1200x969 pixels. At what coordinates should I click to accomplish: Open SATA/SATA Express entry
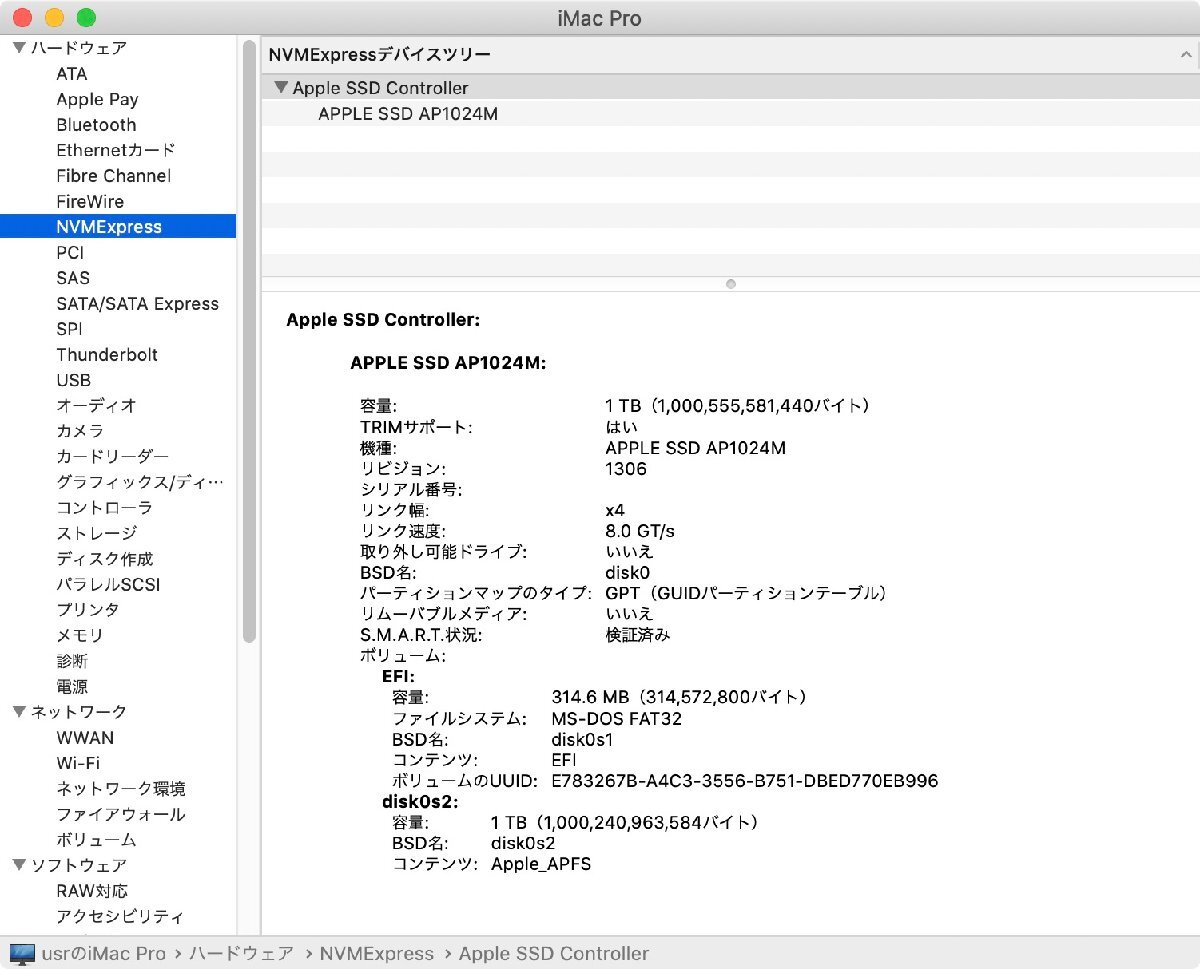(137, 304)
